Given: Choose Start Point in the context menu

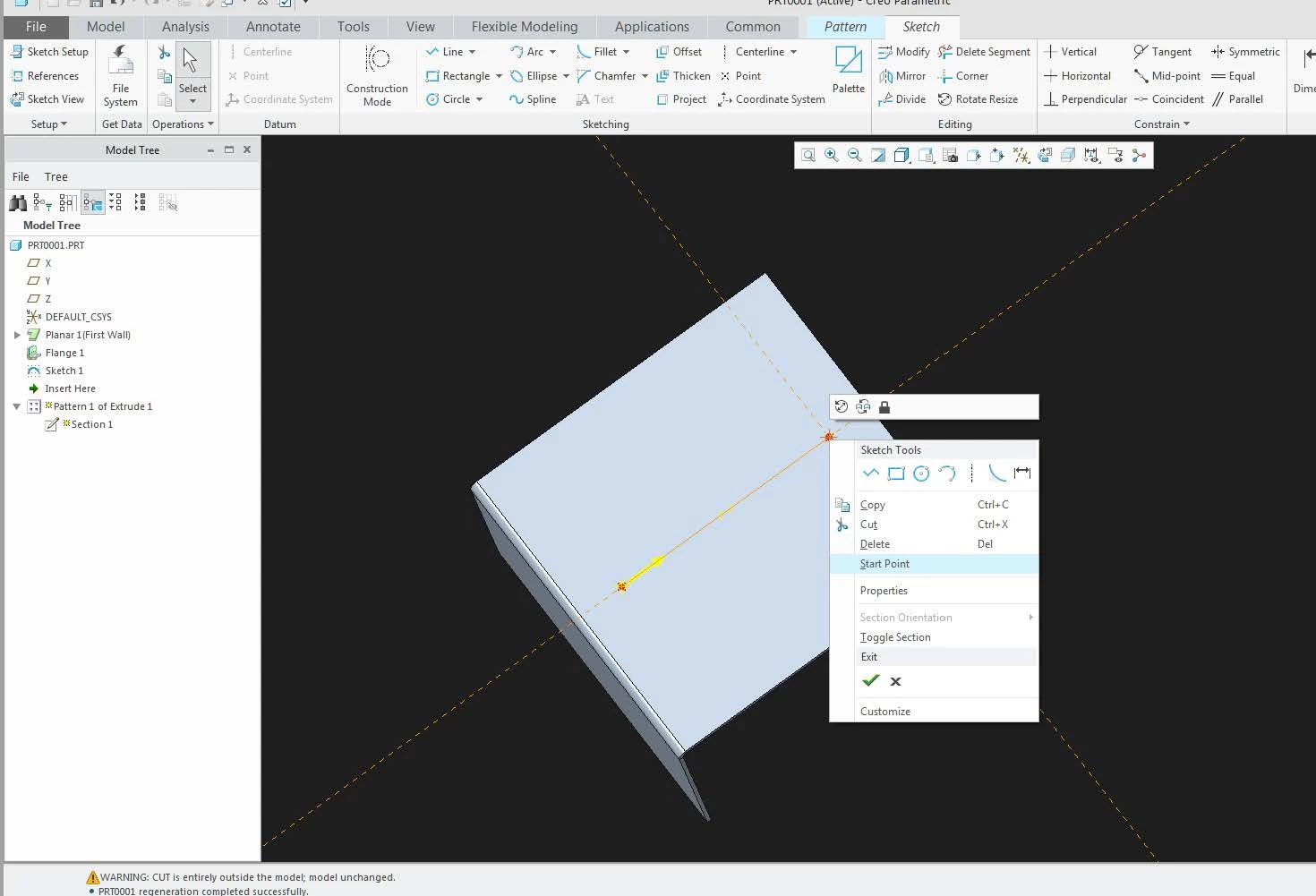Looking at the screenshot, I should (x=934, y=564).
